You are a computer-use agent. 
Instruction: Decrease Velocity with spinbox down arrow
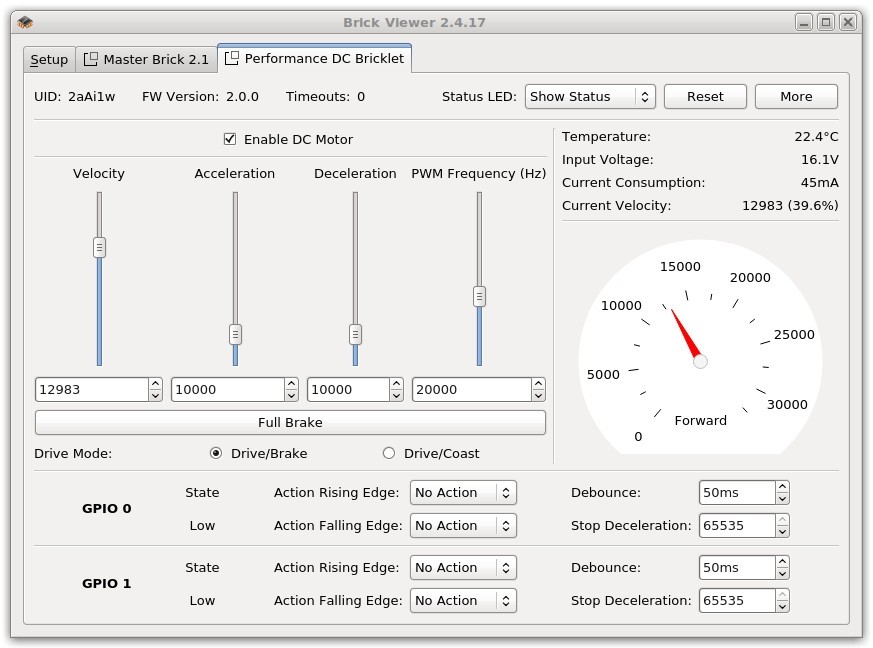(x=155, y=396)
